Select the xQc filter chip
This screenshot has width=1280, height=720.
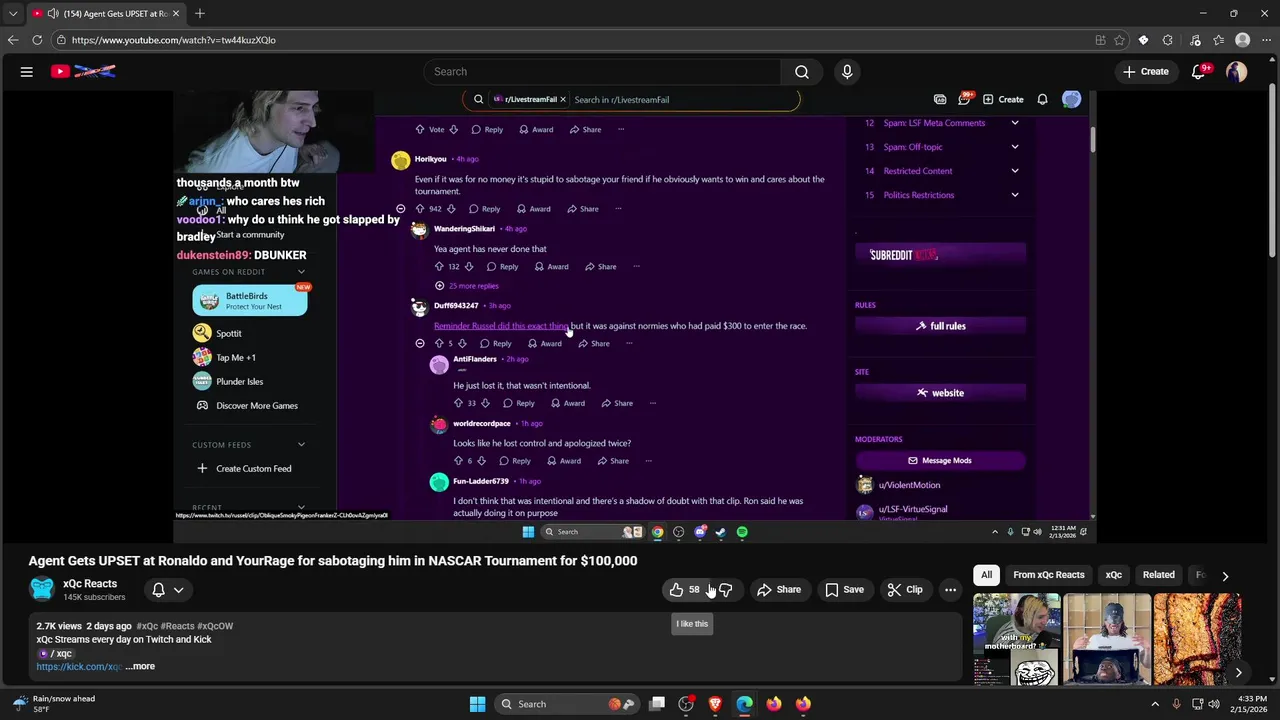tap(1113, 575)
